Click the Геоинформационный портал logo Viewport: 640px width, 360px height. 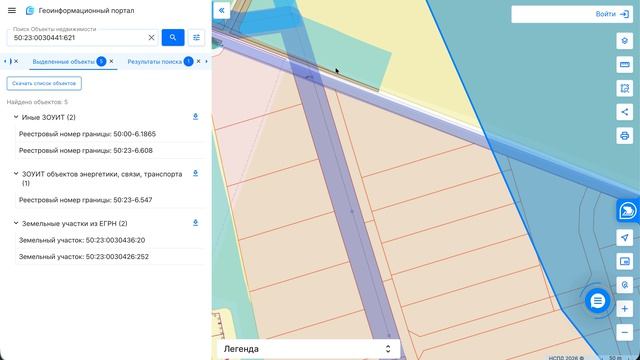click(30, 11)
